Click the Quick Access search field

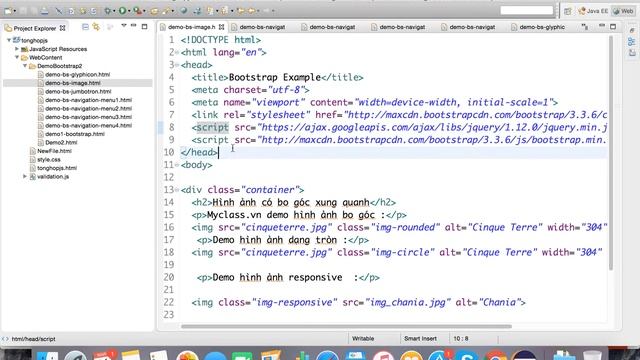(527, 11)
